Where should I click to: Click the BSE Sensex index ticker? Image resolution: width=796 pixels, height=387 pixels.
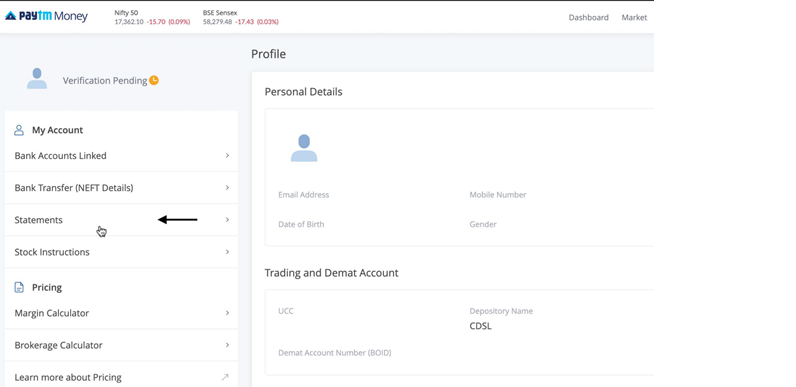241,17
